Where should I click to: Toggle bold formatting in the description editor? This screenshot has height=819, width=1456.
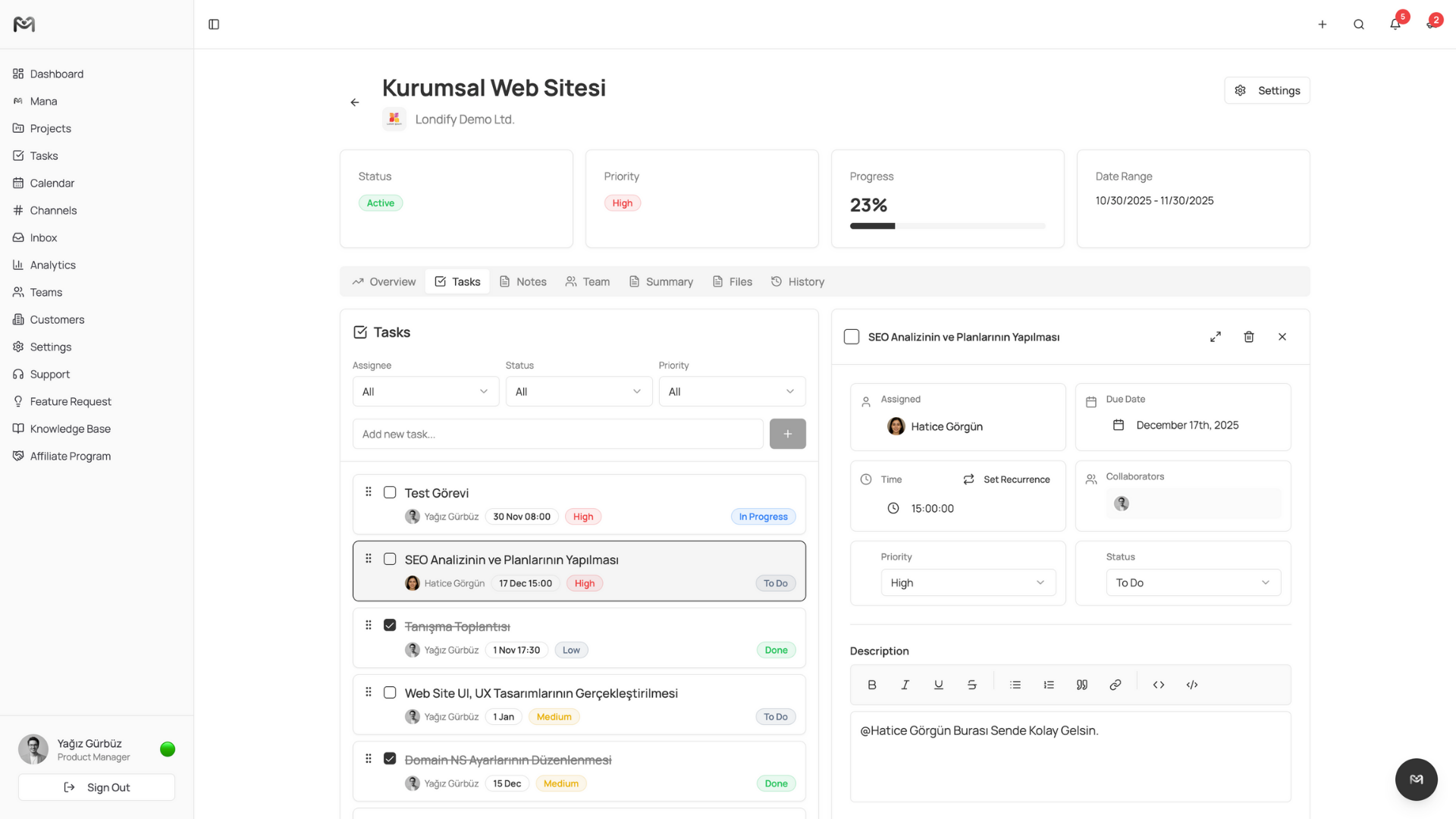point(871,684)
